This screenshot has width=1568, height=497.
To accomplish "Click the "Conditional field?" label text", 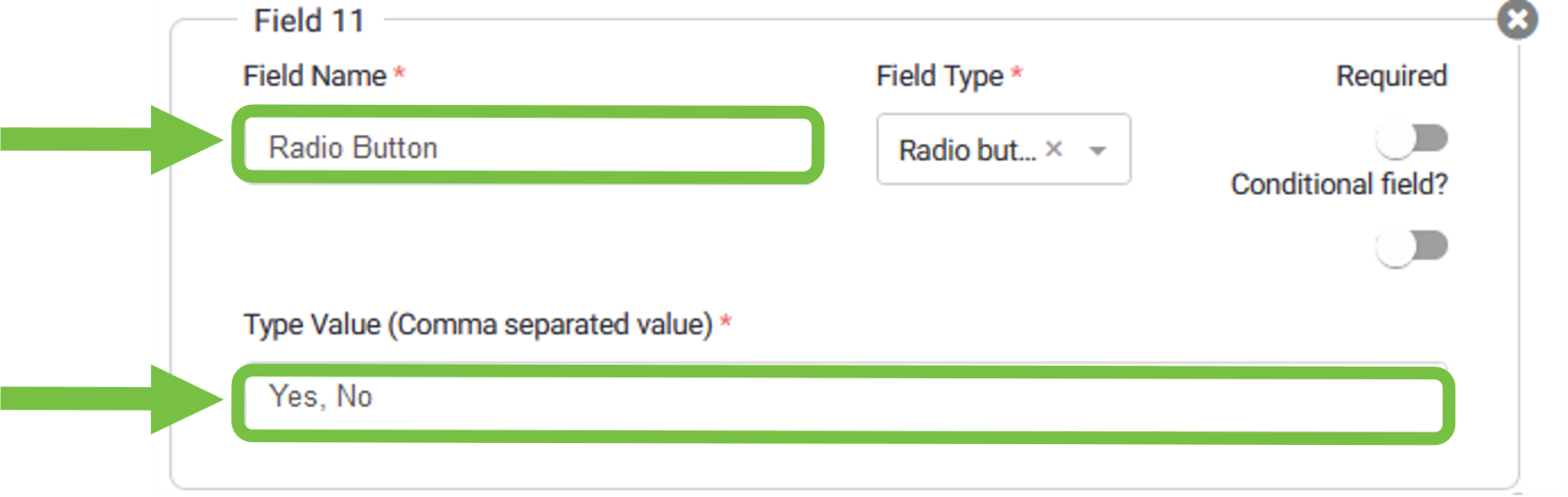I will pos(1339,184).
